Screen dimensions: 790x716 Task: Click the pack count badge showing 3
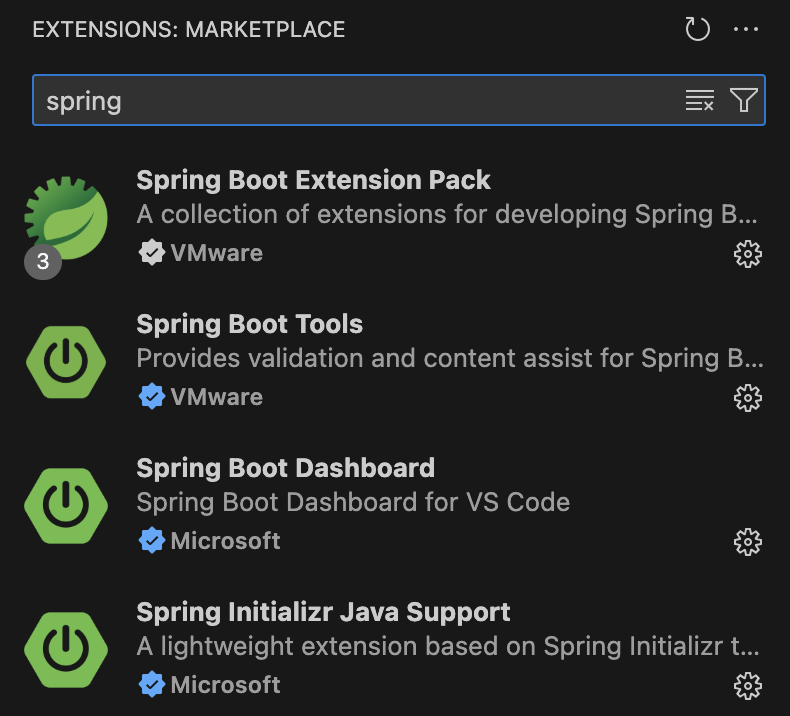(43, 261)
